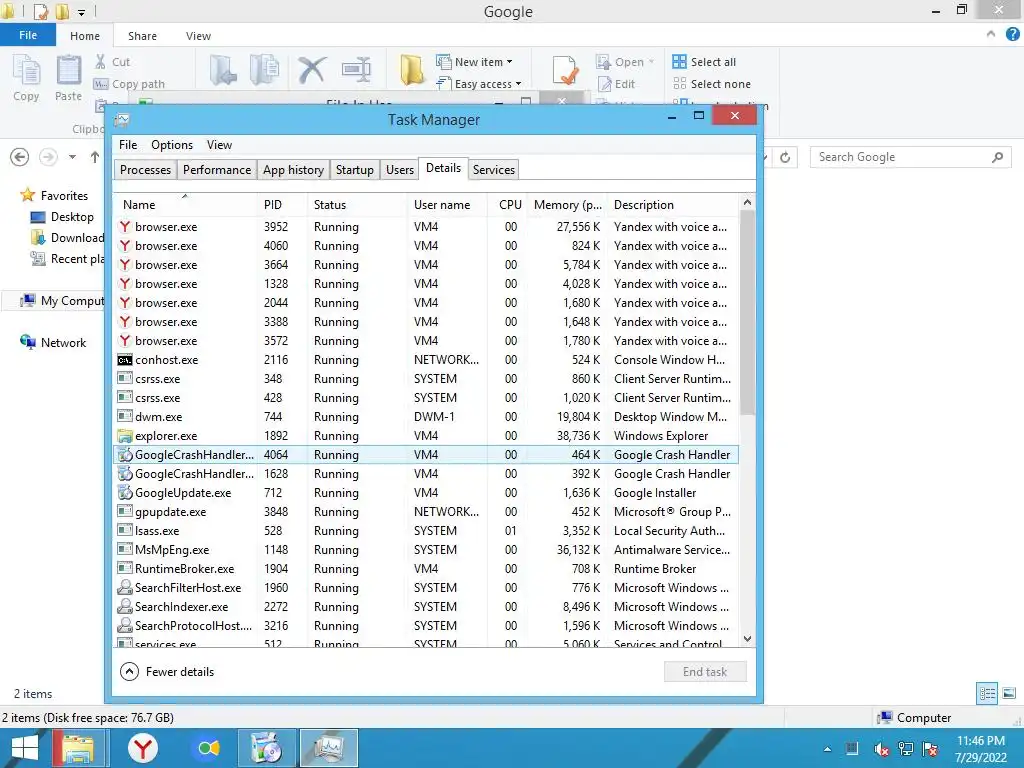Select the lsass.exe process row
Viewport: 1024px width, 768px height.
tap(426, 530)
